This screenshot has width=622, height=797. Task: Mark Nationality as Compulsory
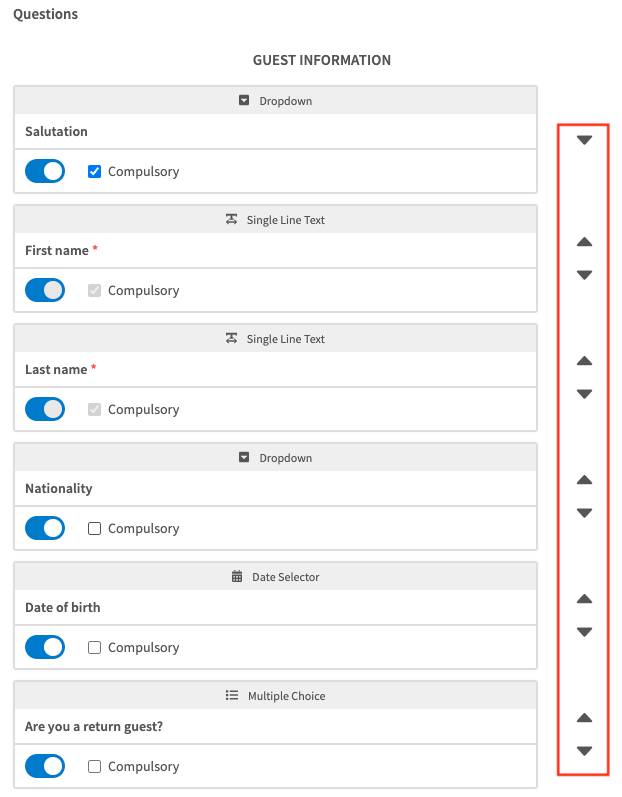click(95, 528)
